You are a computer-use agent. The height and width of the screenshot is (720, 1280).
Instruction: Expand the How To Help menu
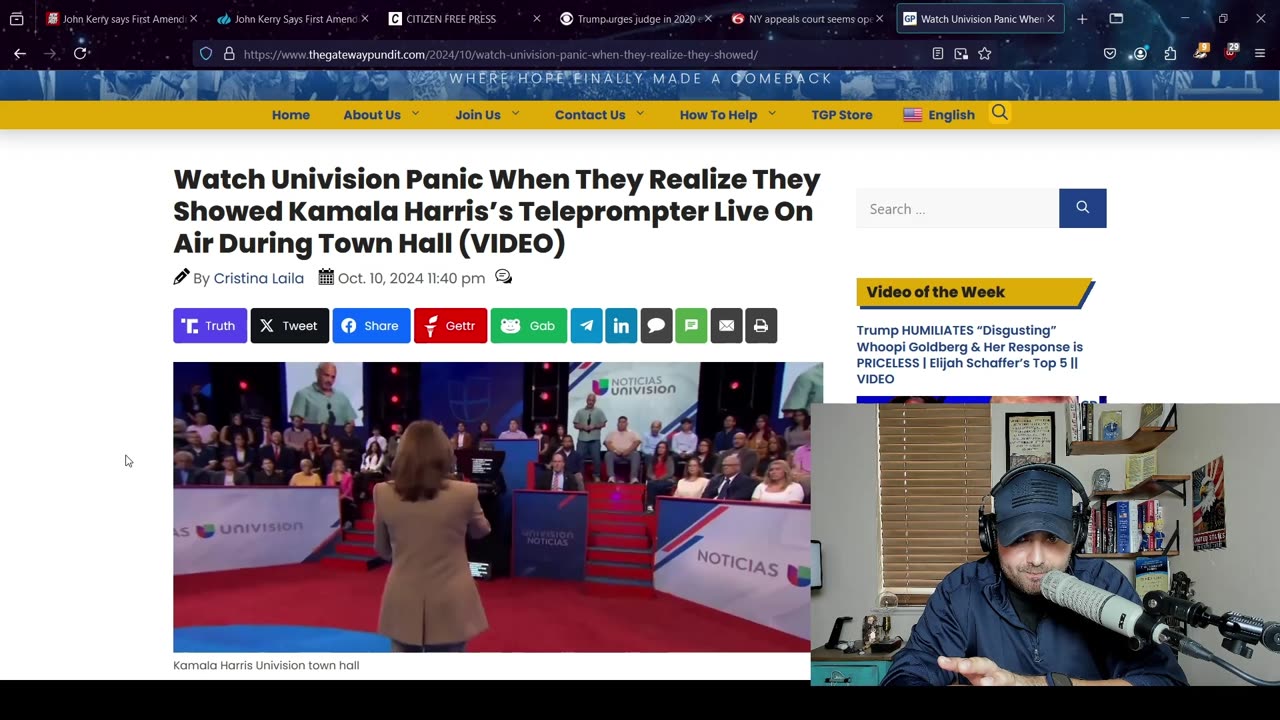click(x=728, y=115)
